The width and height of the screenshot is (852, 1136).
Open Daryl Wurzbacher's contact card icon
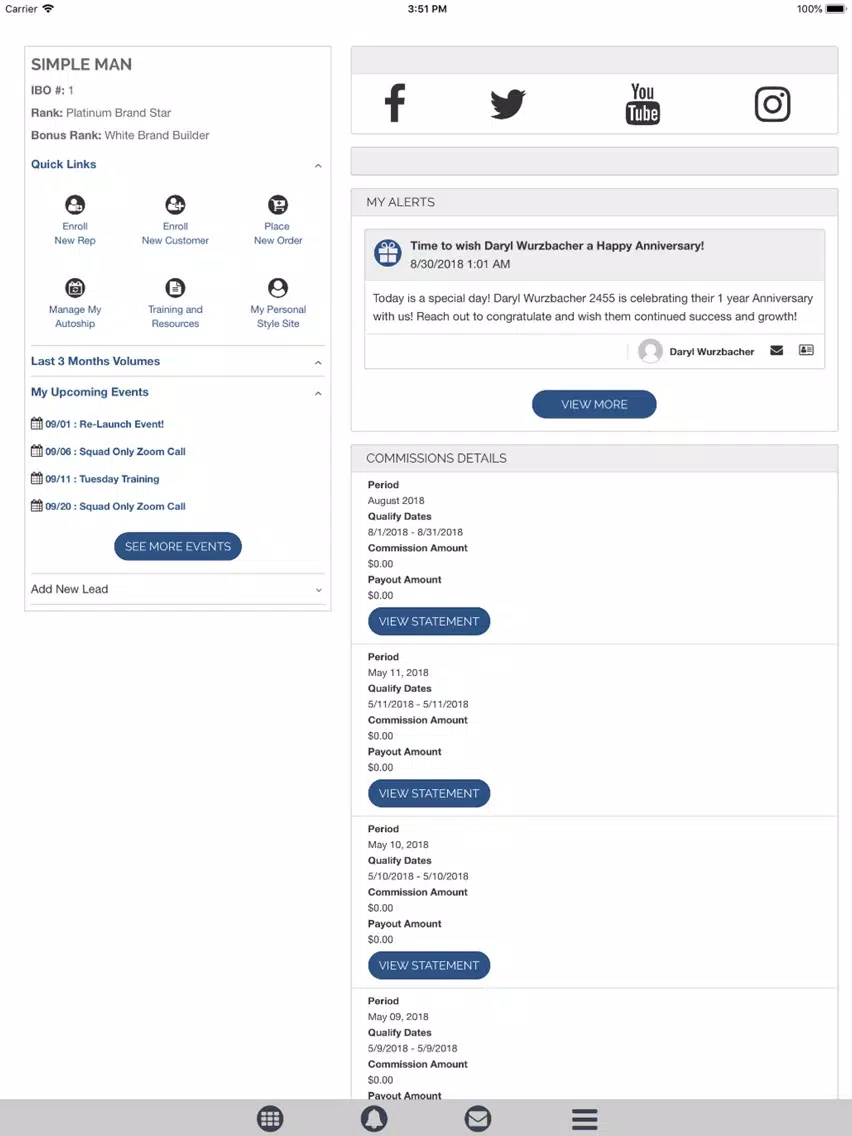pyautogui.click(x=806, y=350)
